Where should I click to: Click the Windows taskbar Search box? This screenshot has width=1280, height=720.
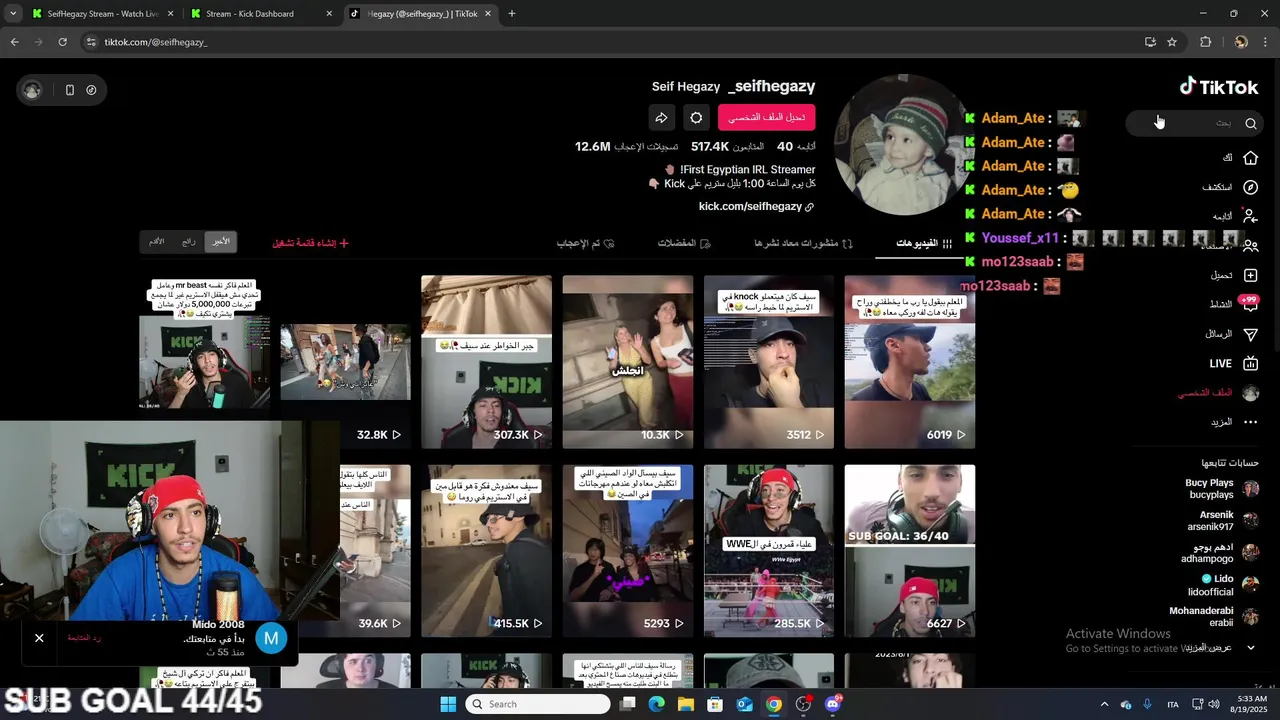pyautogui.click(x=538, y=704)
